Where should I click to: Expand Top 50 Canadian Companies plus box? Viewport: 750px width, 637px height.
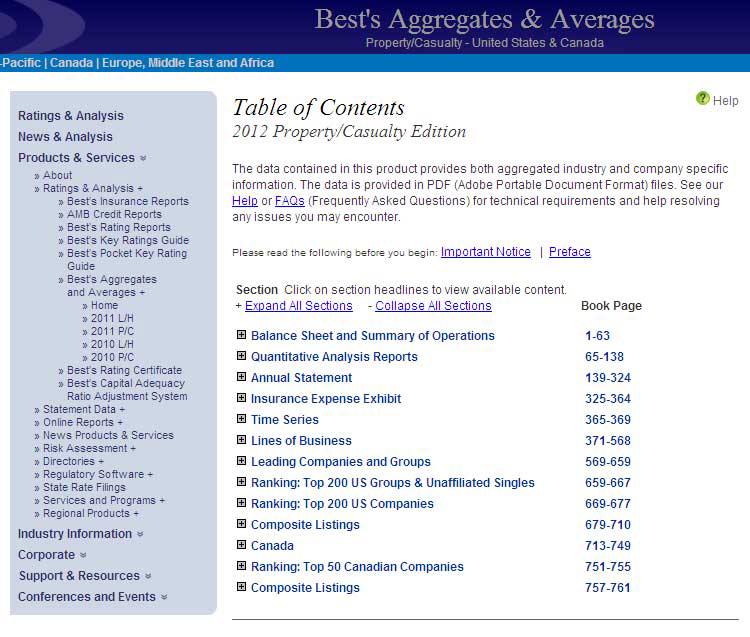(242, 566)
